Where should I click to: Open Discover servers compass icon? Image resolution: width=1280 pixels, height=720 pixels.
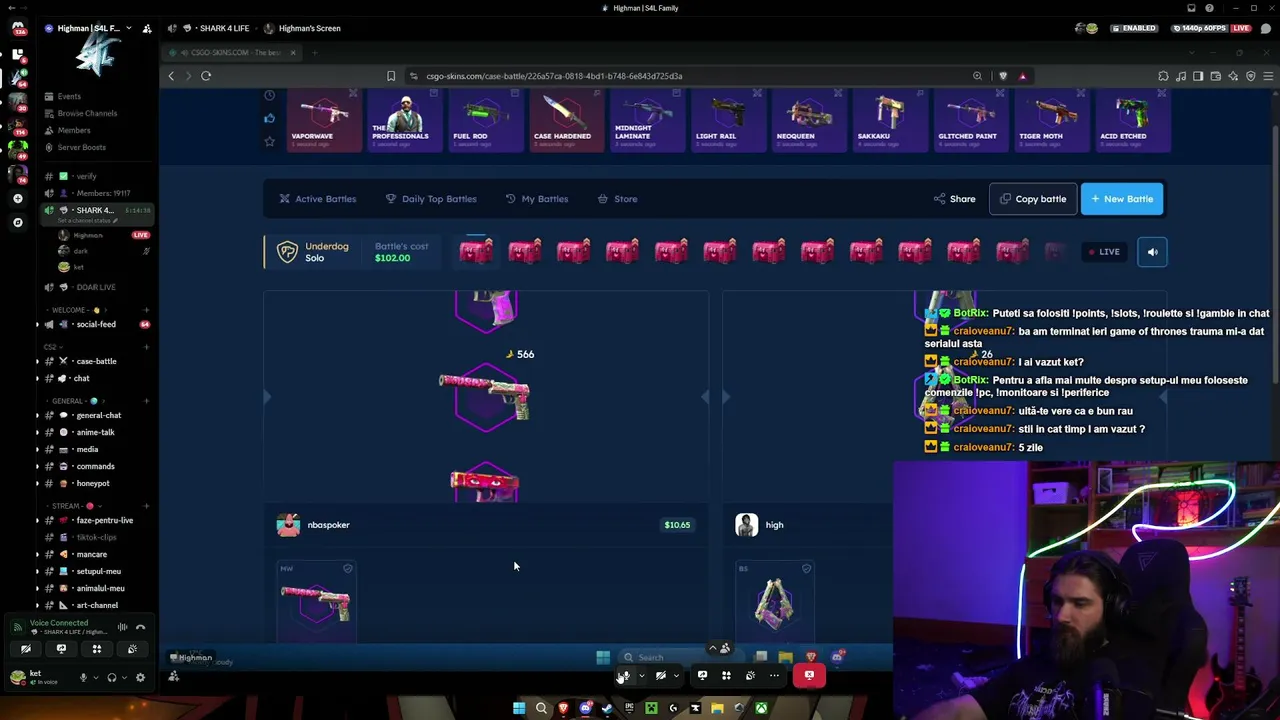tap(17, 223)
